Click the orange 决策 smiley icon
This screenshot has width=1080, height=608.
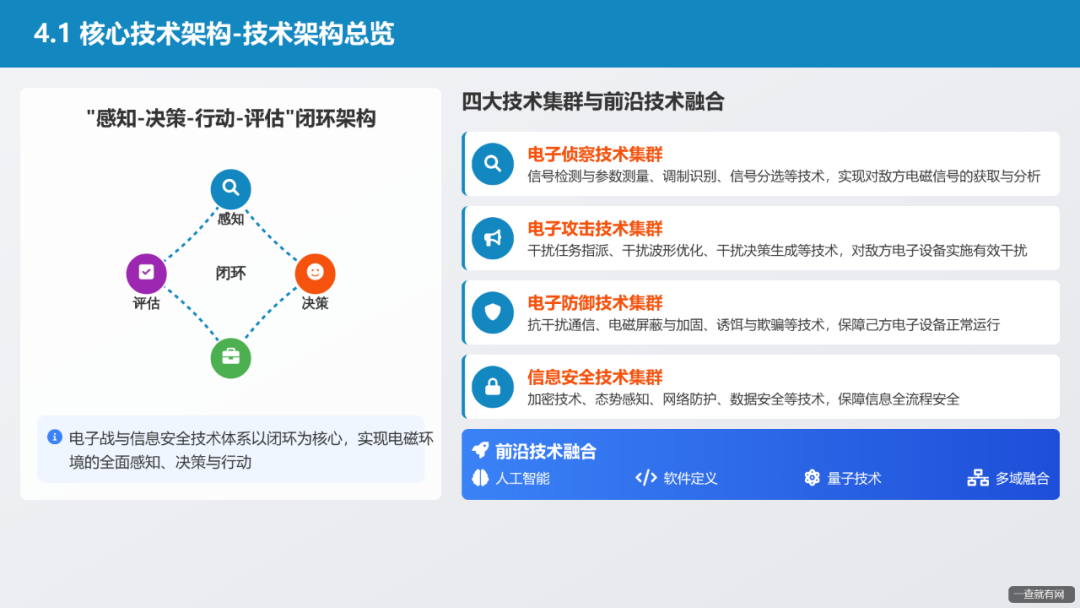(314, 271)
